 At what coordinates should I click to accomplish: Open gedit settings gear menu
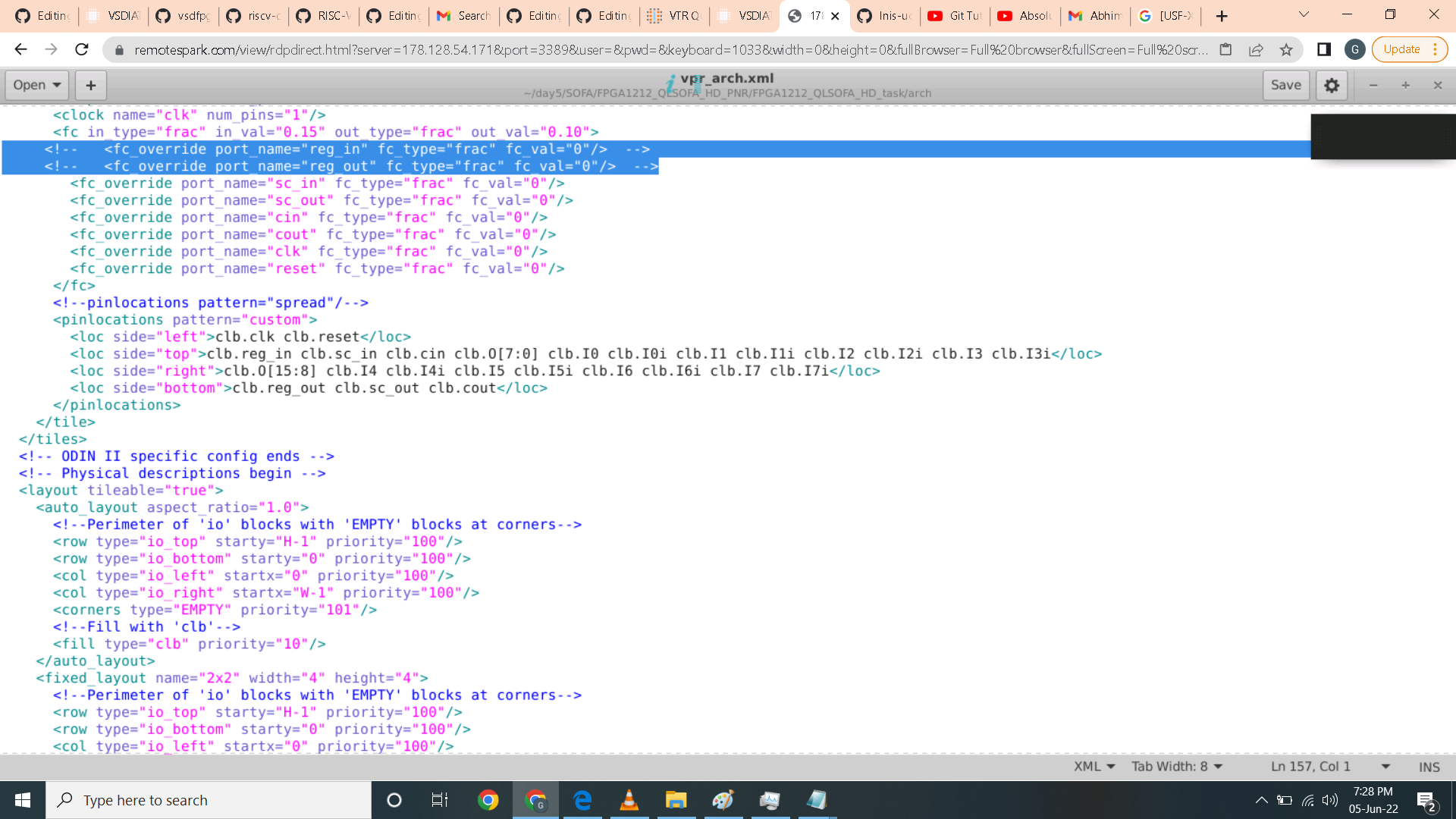point(1332,85)
